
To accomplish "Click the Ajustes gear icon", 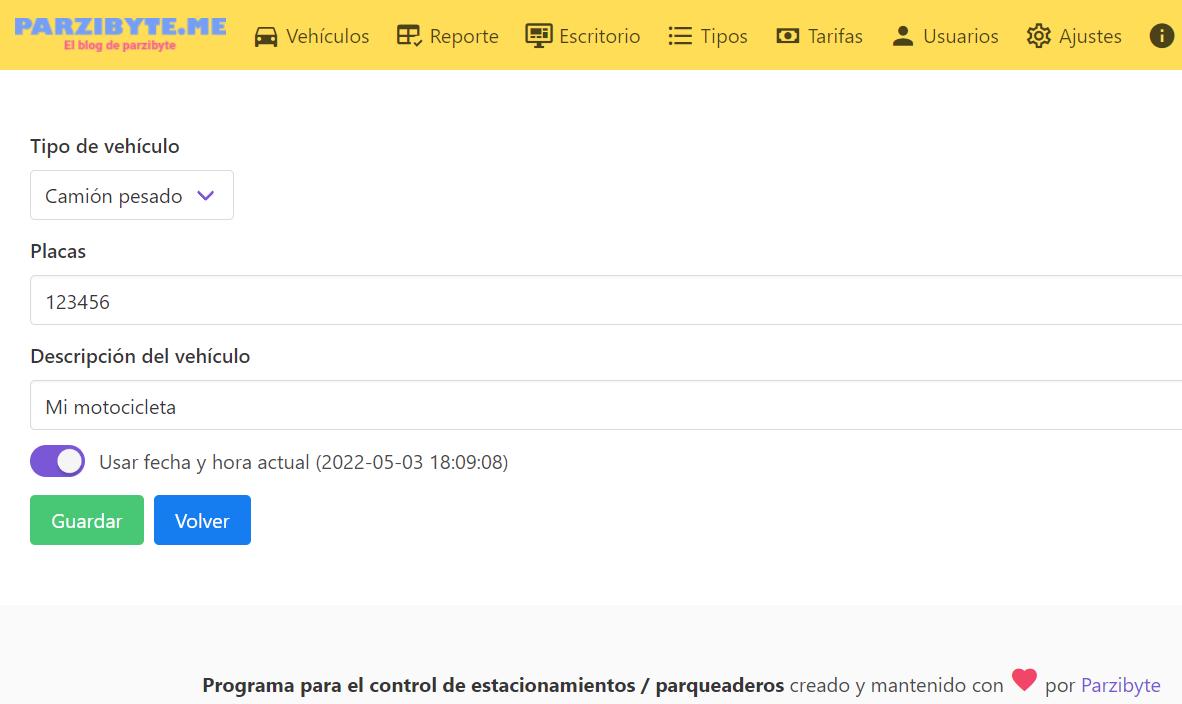I will (1039, 36).
